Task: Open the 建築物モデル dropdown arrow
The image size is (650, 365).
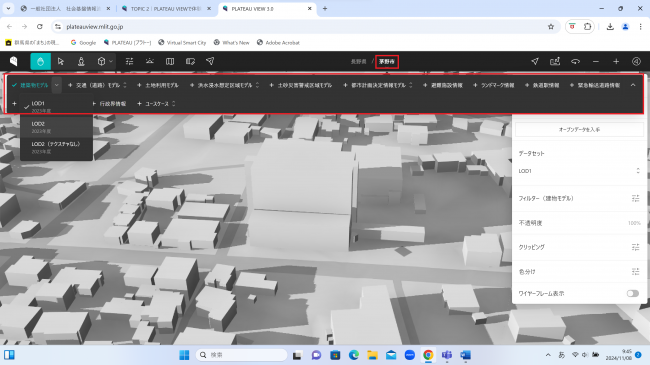Action: [x=57, y=85]
